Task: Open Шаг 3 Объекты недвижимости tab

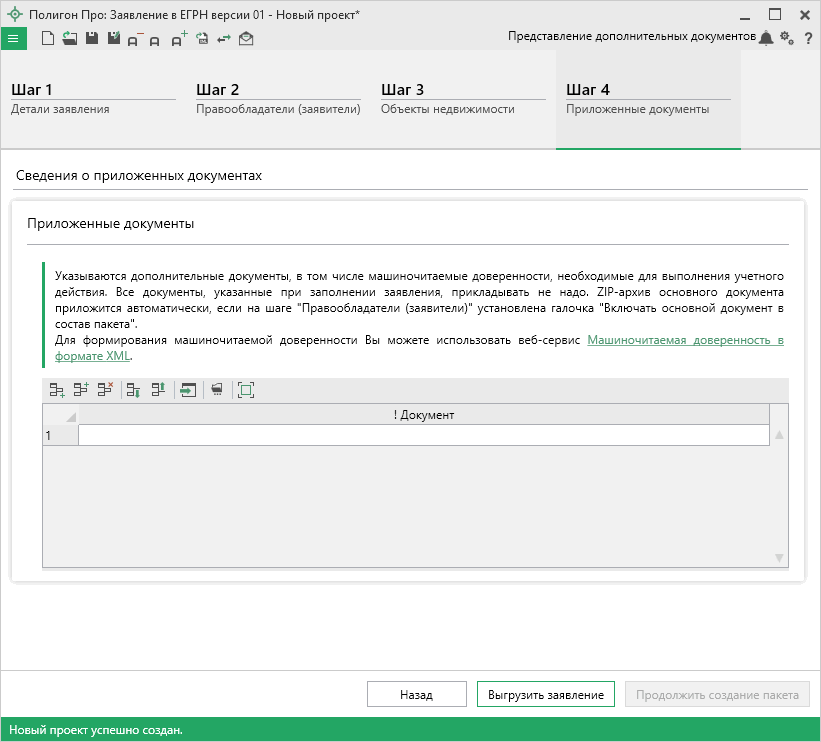Action: tap(462, 99)
